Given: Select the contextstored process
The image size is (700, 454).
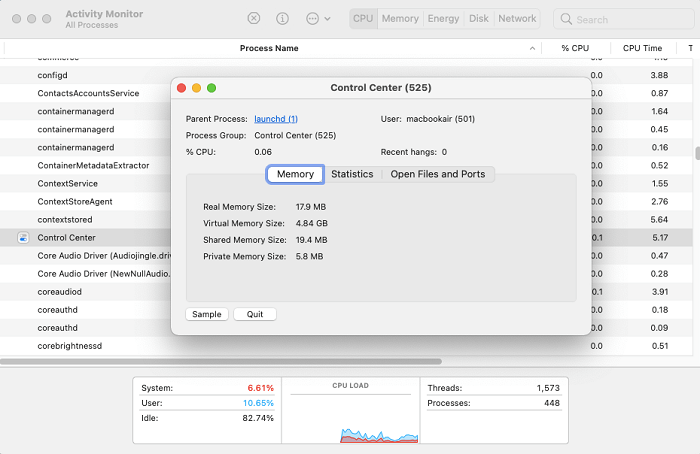Looking at the screenshot, I should (x=65, y=220).
